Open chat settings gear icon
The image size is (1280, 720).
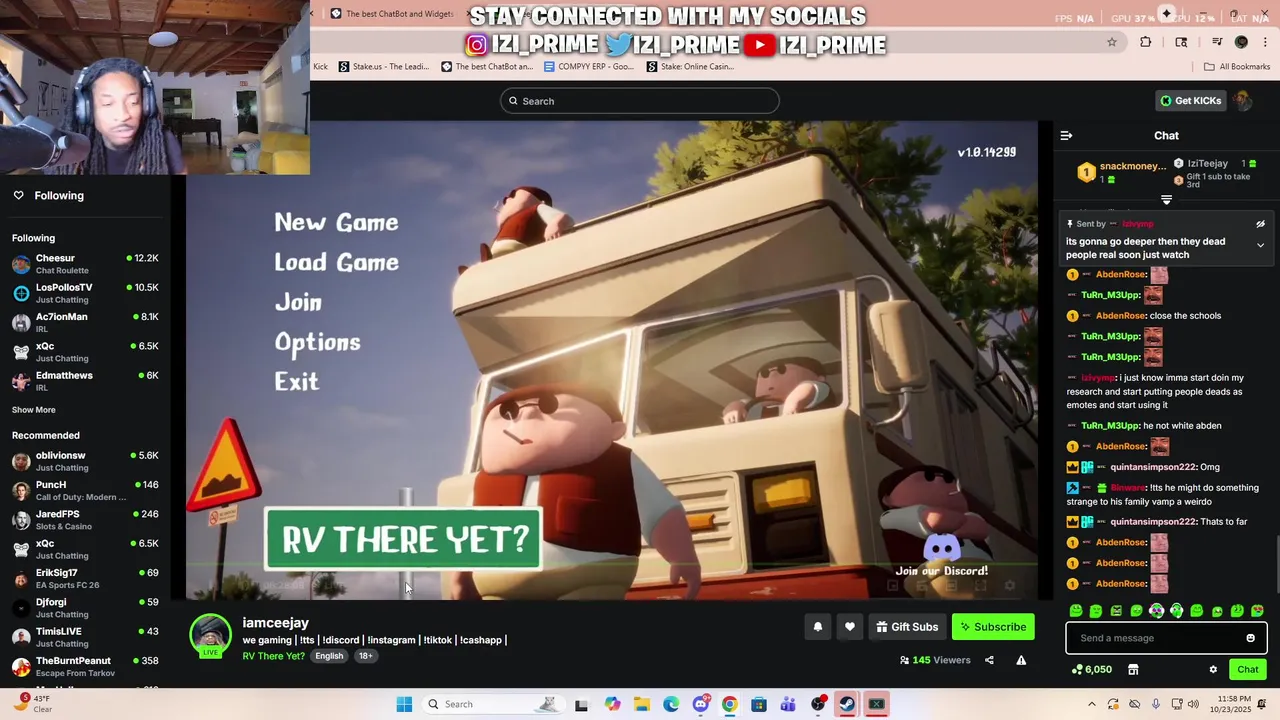pyautogui.click(x=1213, y=670)
